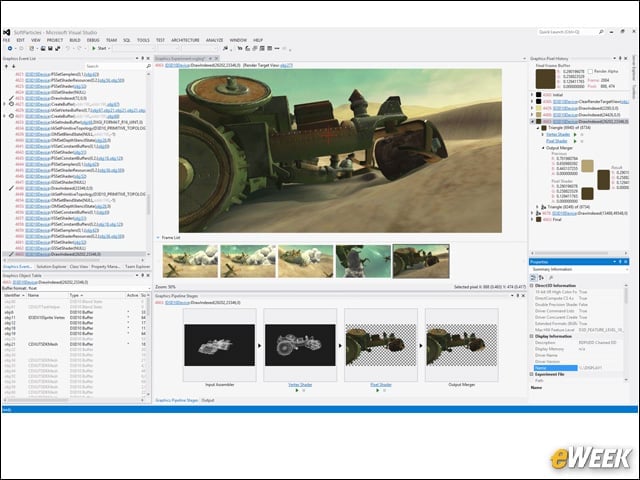Image resolution: width=640 pixels, height=480 pixels.
Task: Open the Summary Information dropdown in Properties
Action: pos(627,269)
